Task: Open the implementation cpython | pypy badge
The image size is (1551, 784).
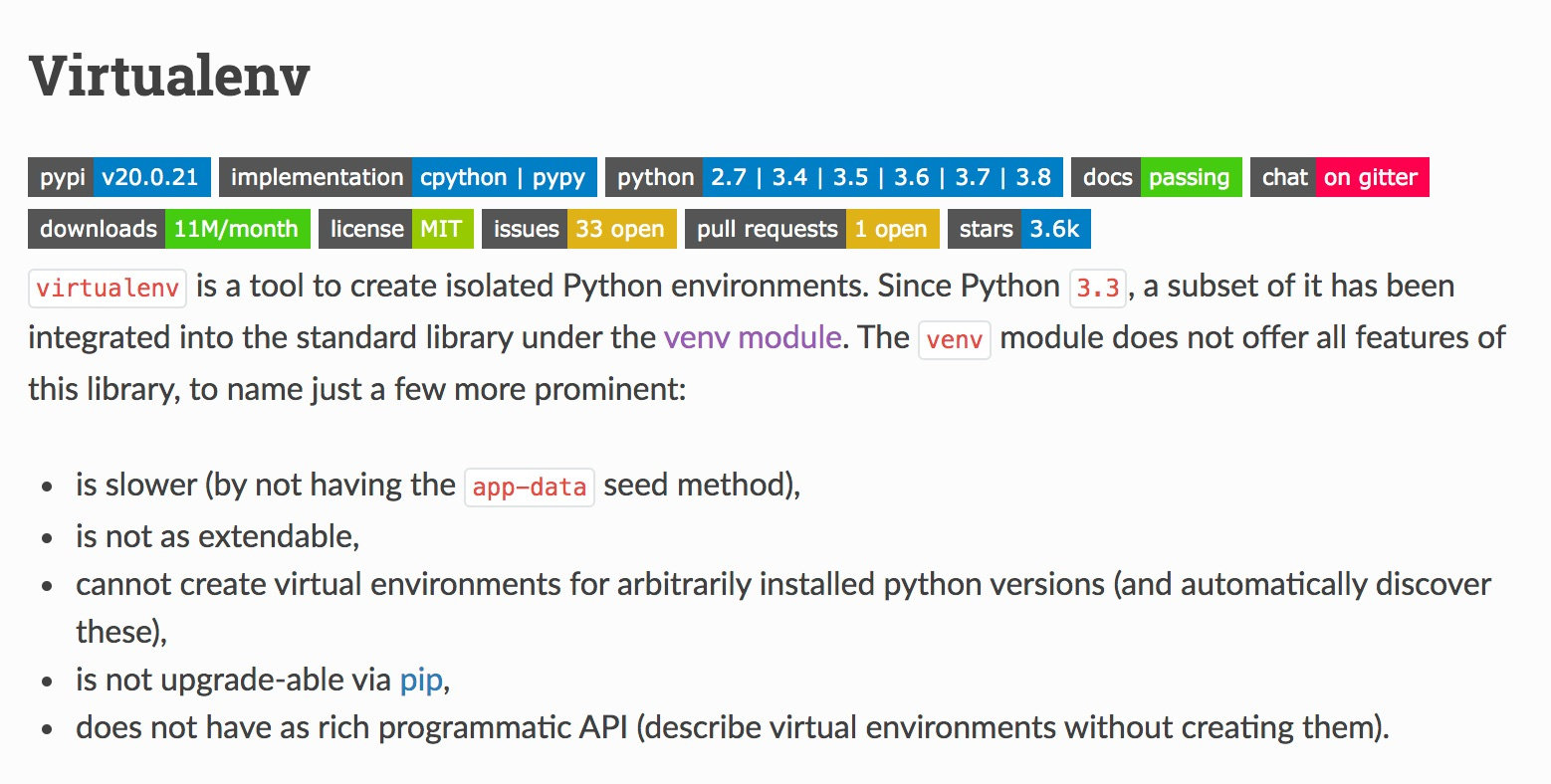Action: tap(408, 177)
